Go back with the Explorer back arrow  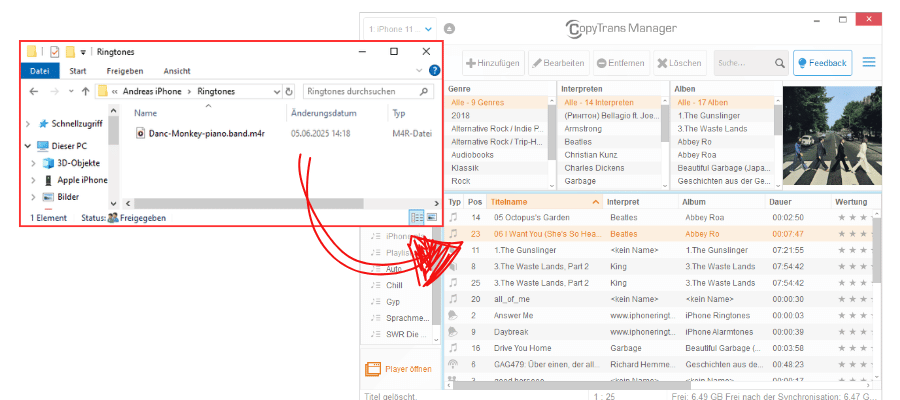[34, 91]
